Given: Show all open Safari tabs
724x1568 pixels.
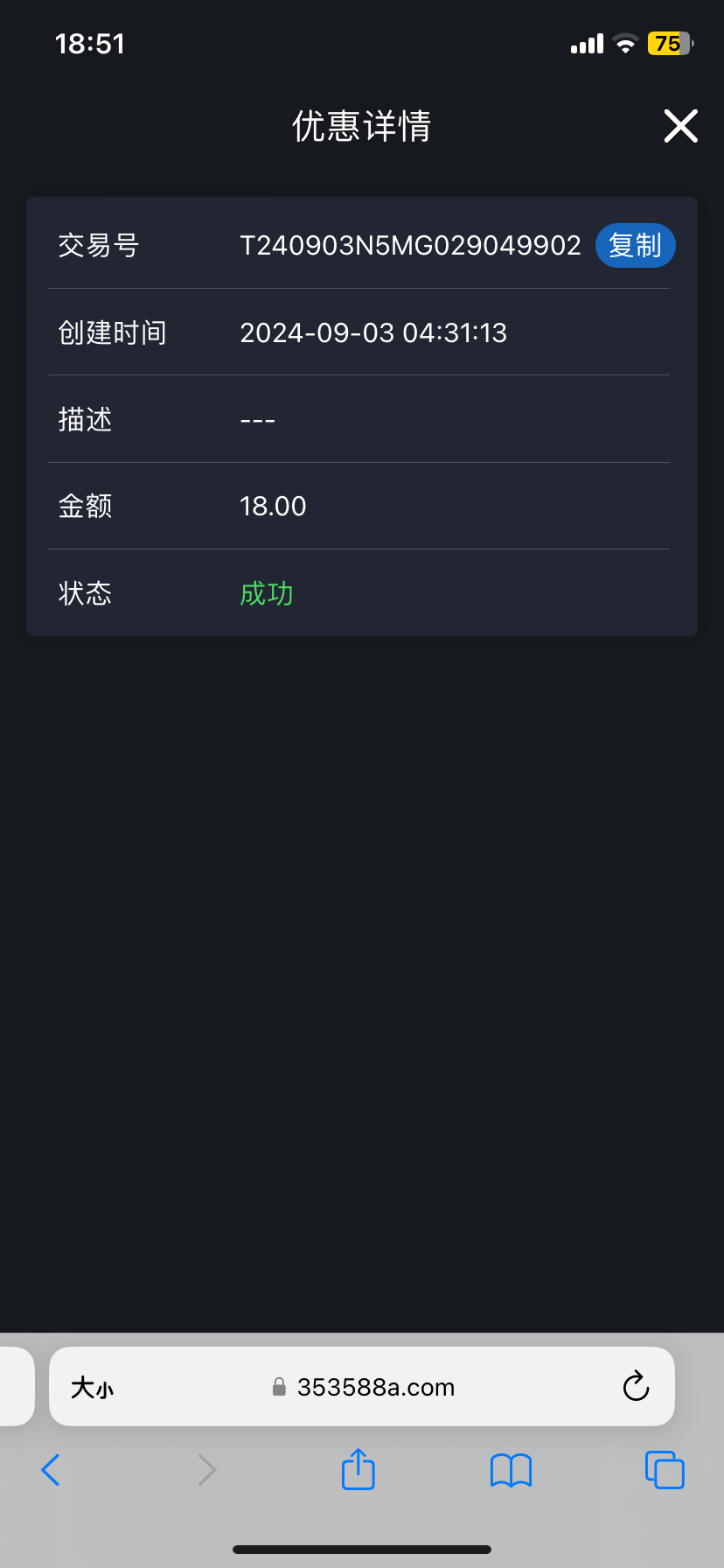Looking at the screenshot, I should [664, 1470].
